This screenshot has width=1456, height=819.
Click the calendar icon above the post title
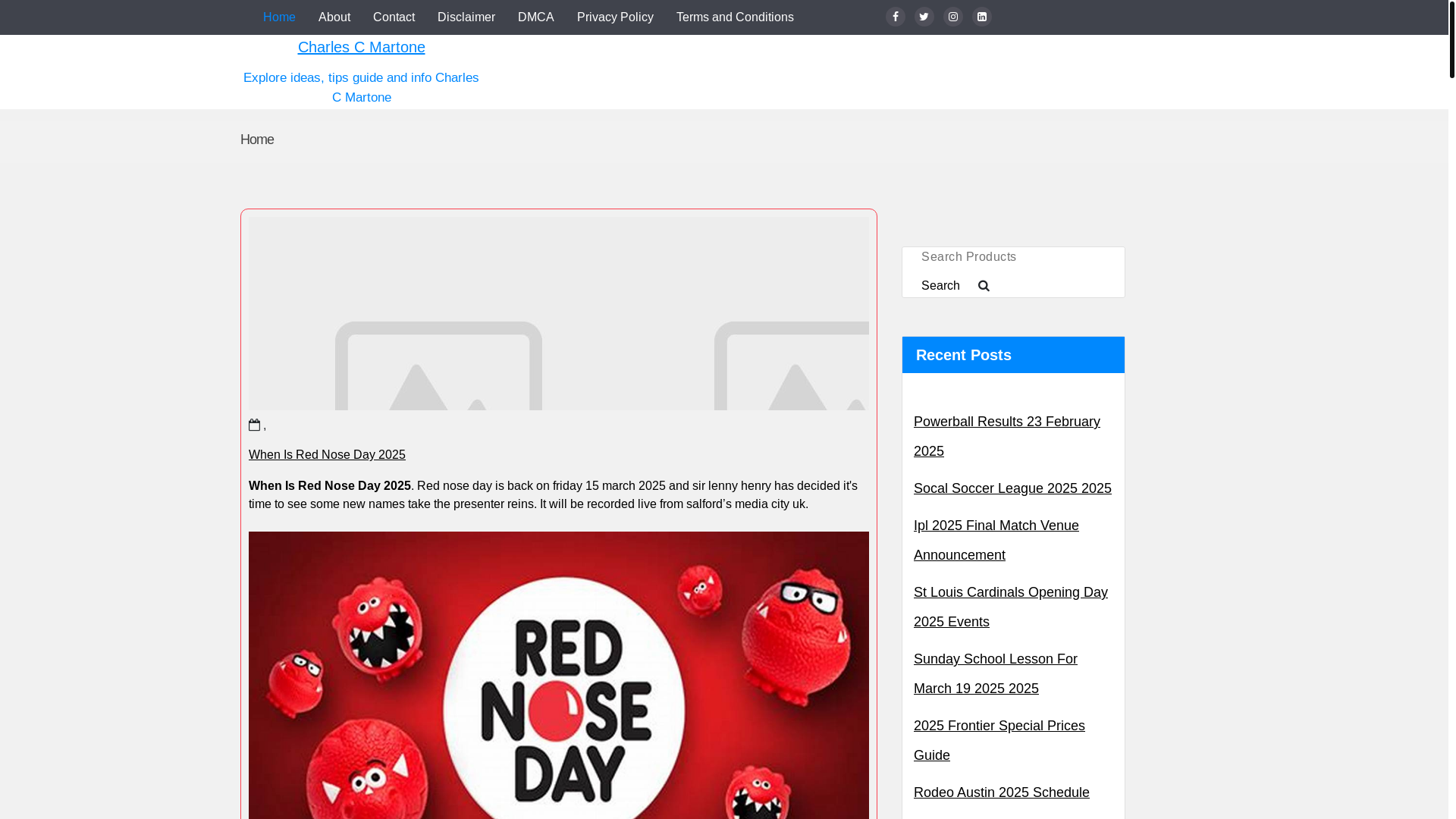(x=255, y=425)
